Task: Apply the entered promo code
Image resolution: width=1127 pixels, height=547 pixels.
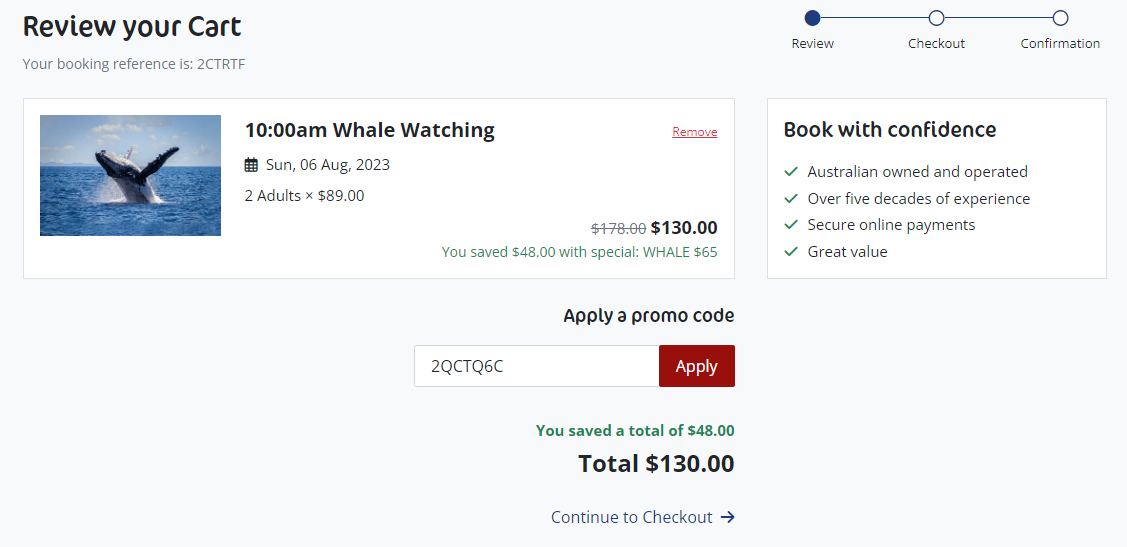Action: point(696,366)
